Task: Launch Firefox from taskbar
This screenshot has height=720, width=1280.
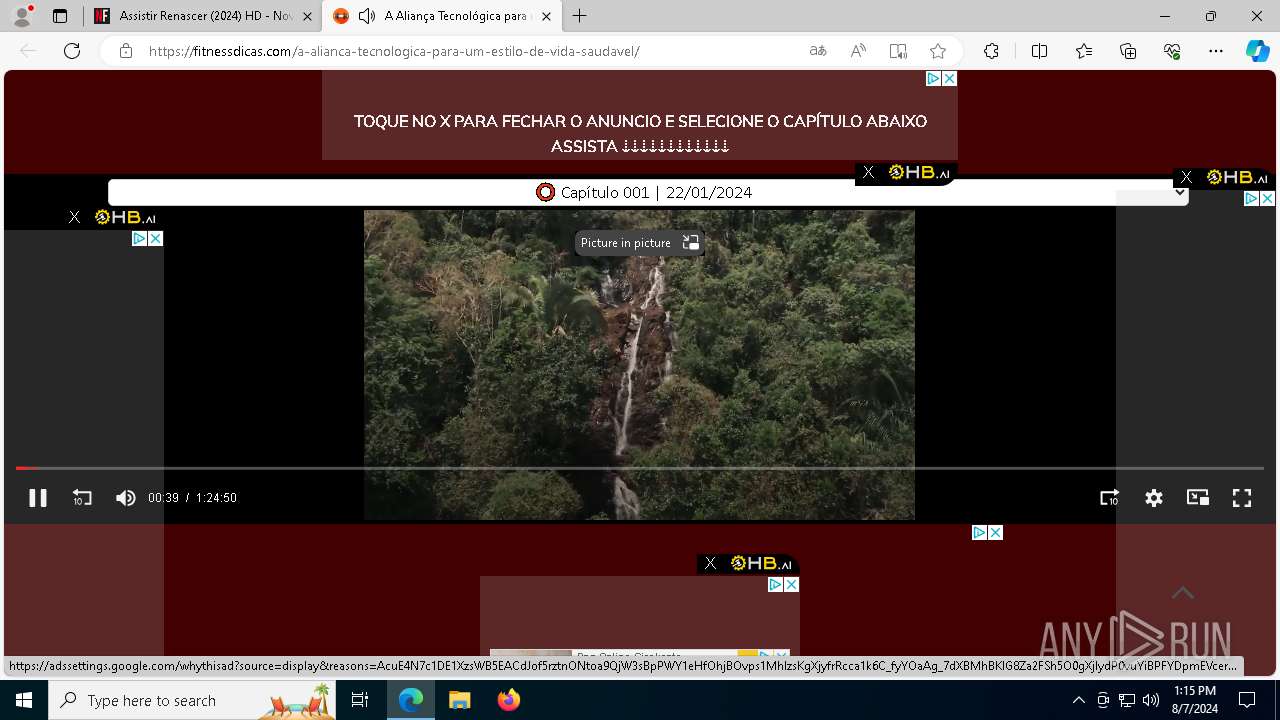Action: coord(509,700)
